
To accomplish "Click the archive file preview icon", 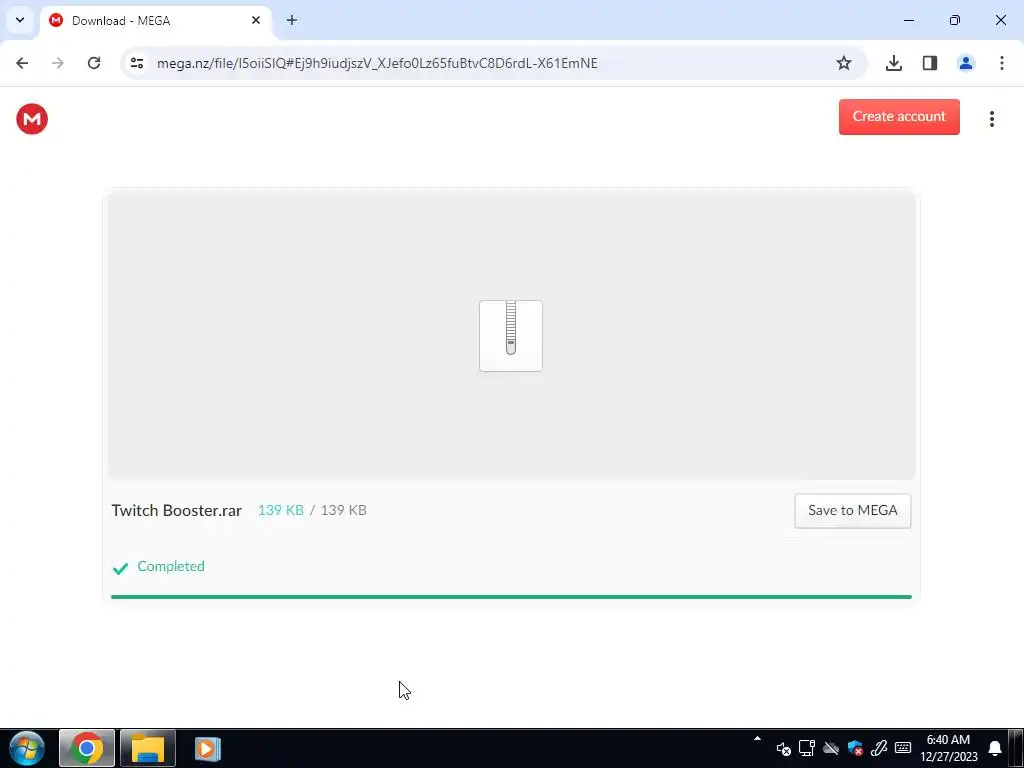I will (x=511, y=336).
